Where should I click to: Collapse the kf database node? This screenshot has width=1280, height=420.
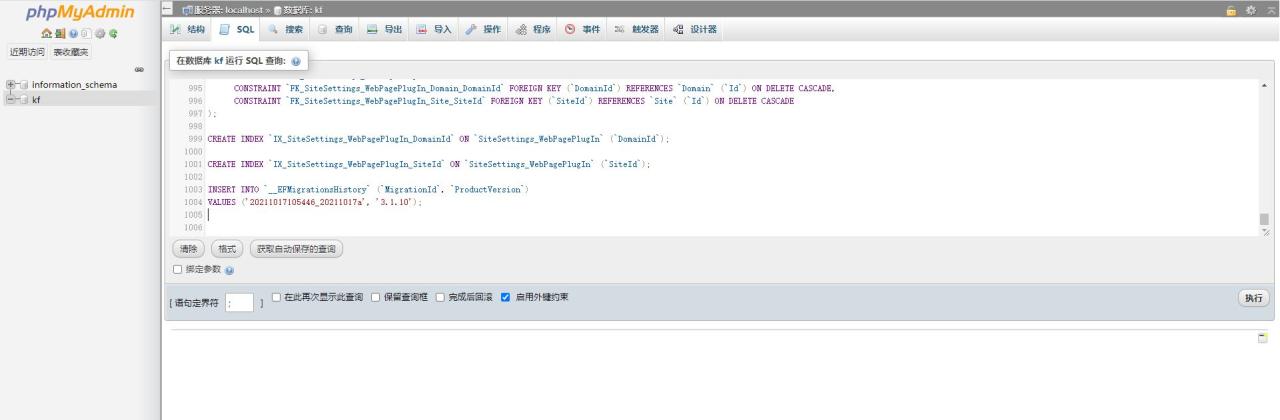(x=10, y=99)
